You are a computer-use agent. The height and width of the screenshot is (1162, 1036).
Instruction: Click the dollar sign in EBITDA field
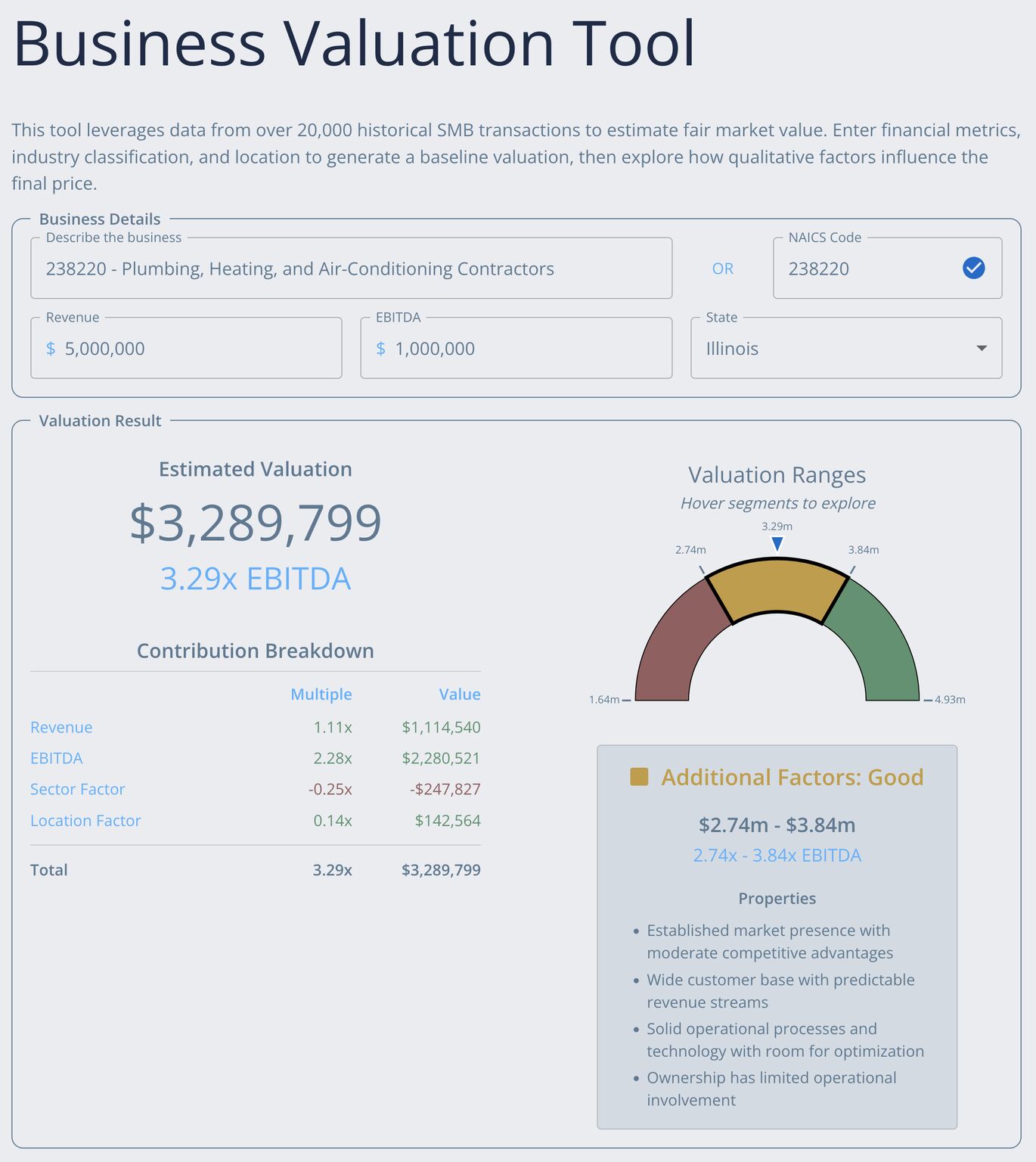click(x=380, y=349)
